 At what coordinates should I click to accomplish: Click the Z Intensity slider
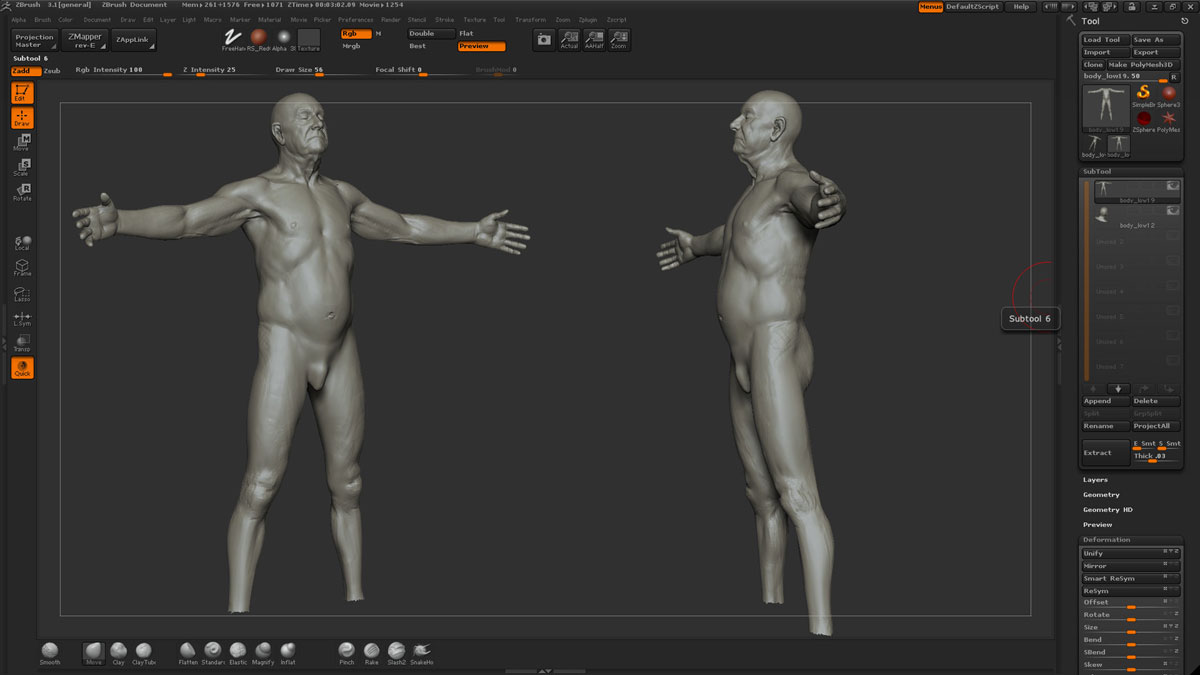click(x=210, y=70)
